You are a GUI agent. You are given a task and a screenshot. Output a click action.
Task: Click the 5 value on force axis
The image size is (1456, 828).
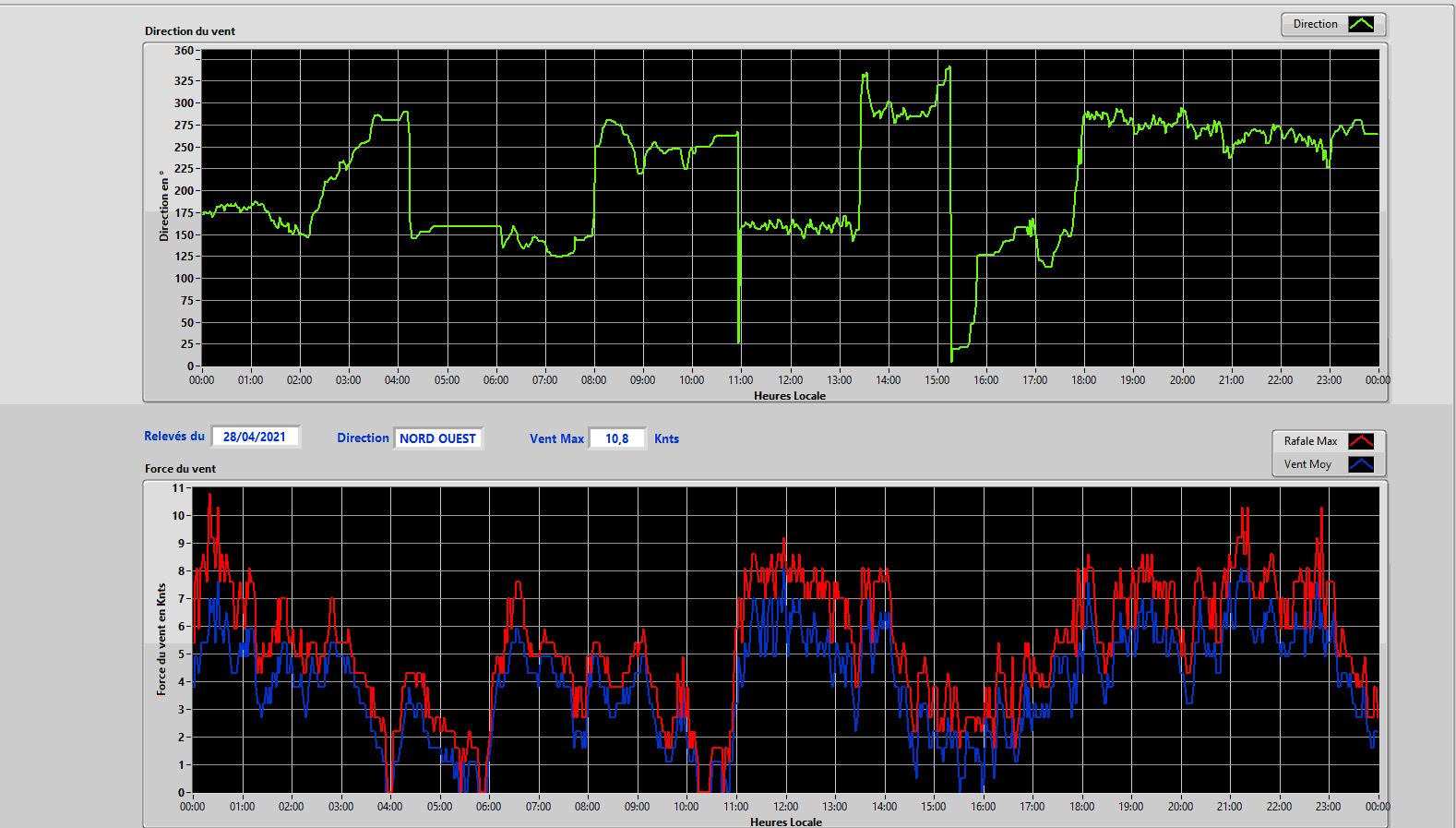pyautogui.click(x=181, y=654)
